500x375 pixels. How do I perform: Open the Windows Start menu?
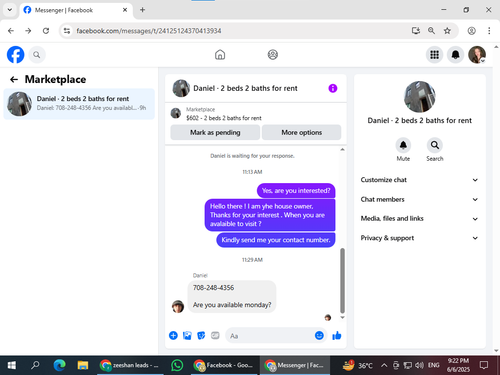tap(12, 365)
